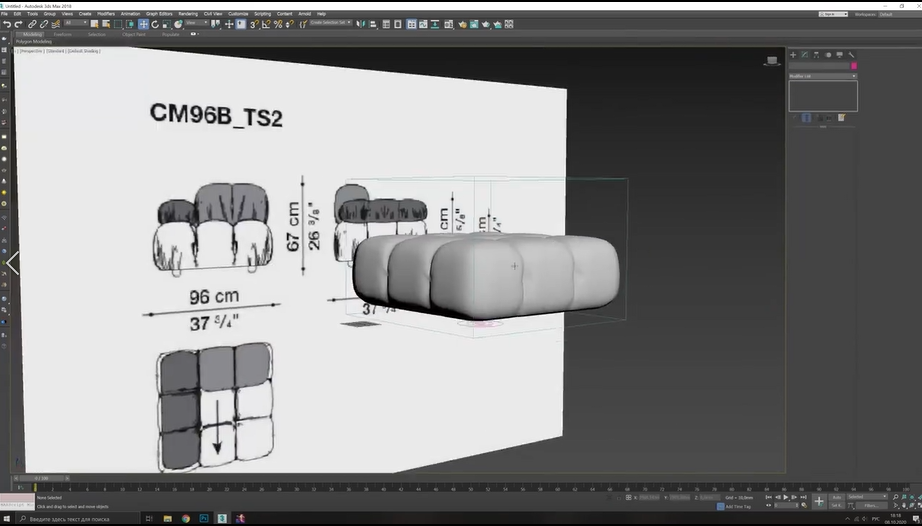Click the Render Production teapot icon
The height and width of the screenshot is (526, 922).
coord(486,24)
